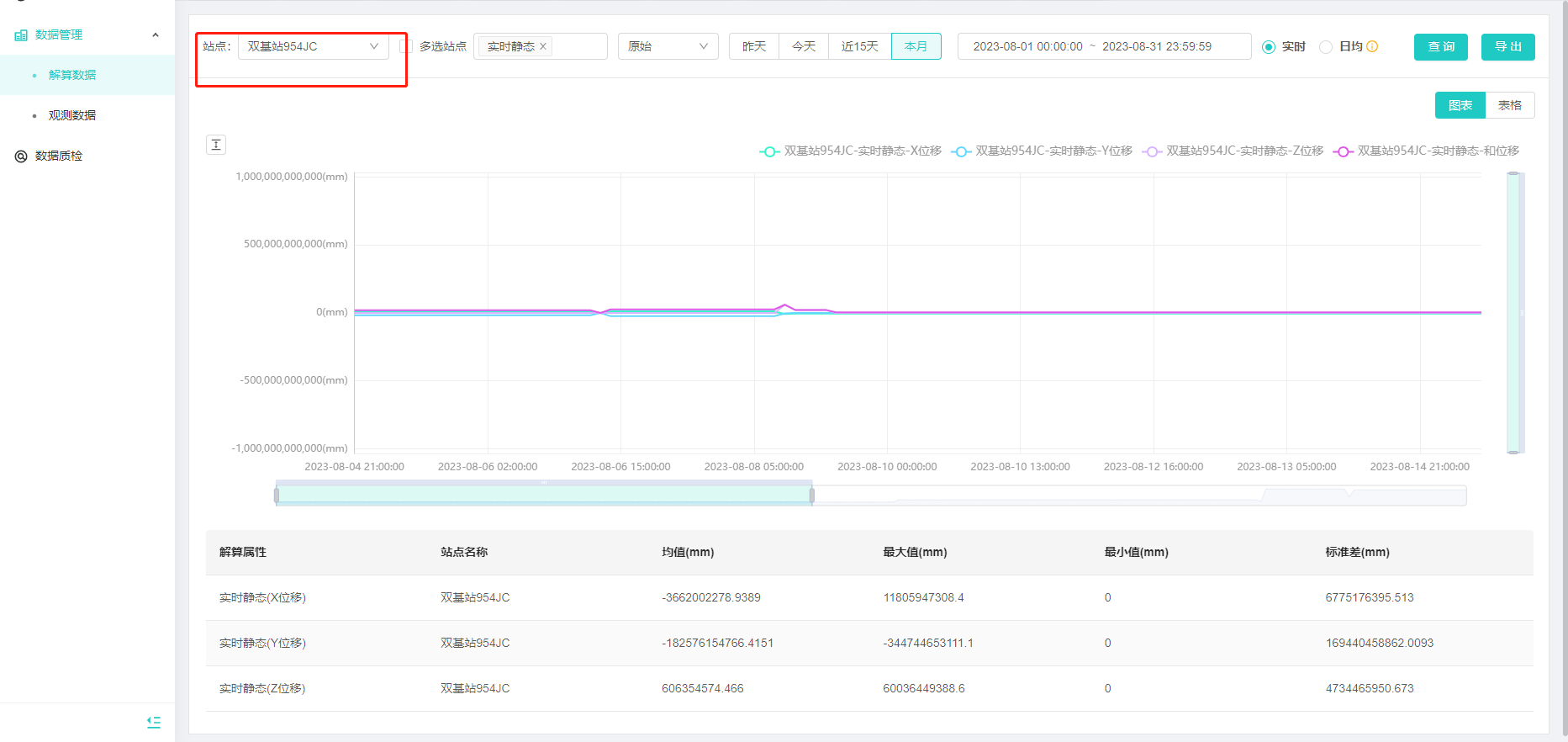Open 观测数据 in the sidebar
The image size is (1568, 742).
pos(72,115)
